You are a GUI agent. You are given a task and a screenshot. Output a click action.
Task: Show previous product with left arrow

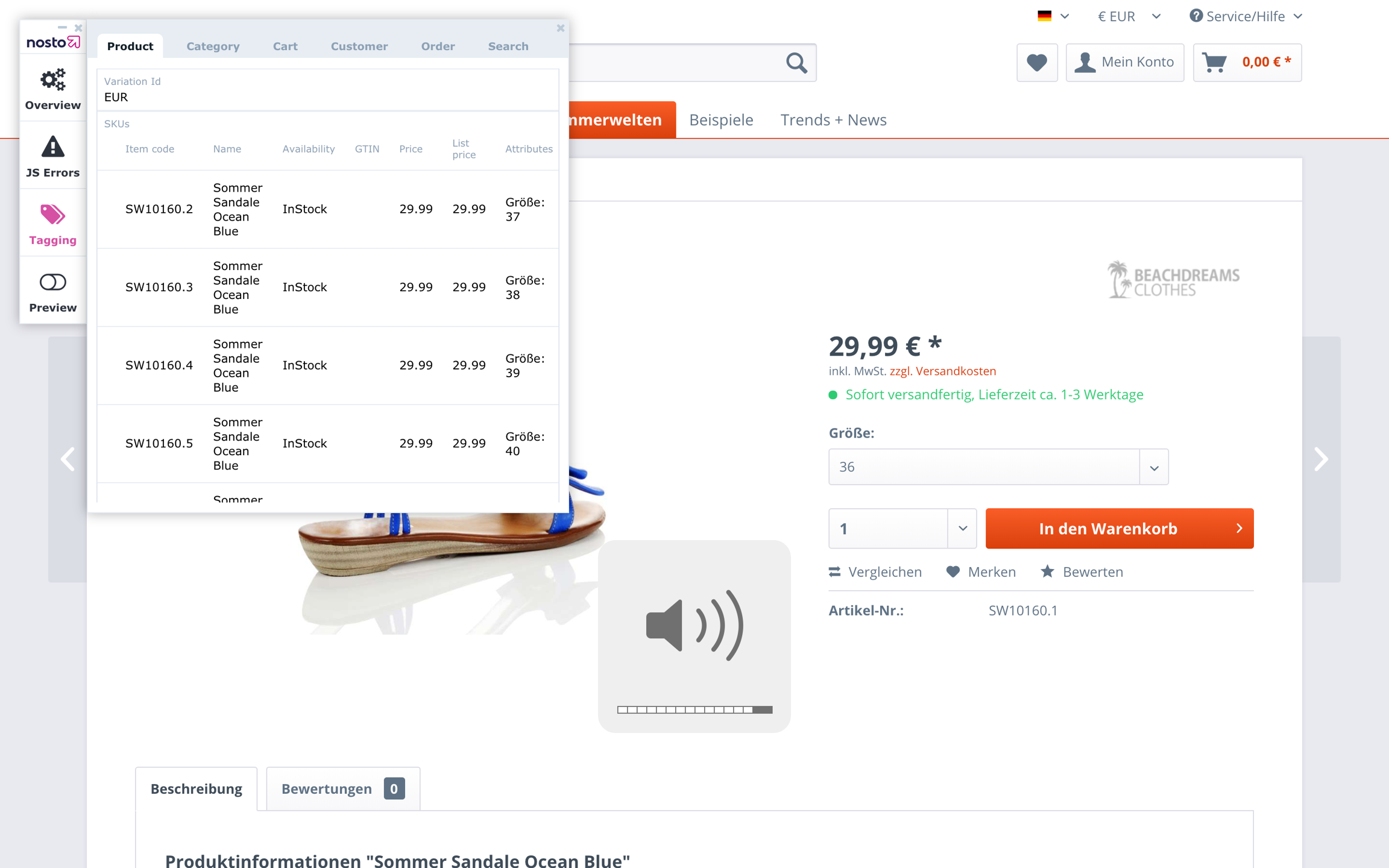point(68,459)
